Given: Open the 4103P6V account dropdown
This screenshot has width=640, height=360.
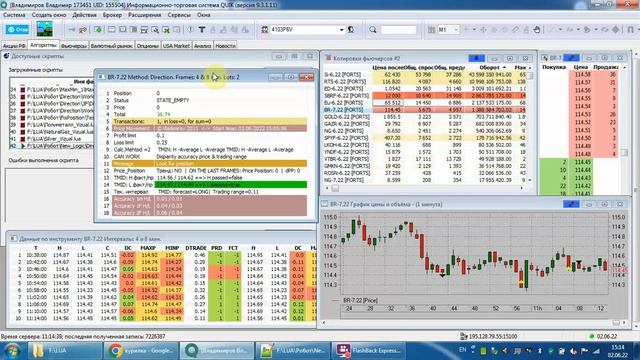Looking at the screenshot, I should click(341, 30).
